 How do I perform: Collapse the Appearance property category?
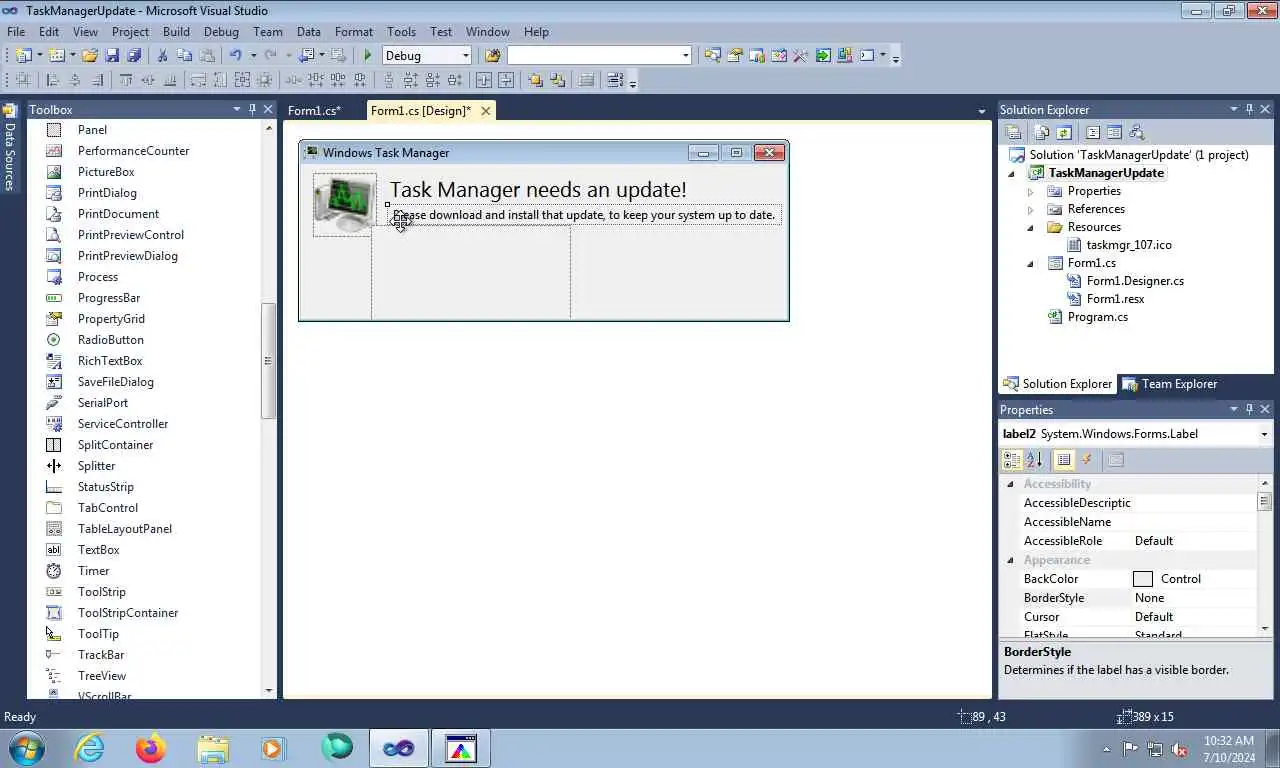pos(1010,560)
